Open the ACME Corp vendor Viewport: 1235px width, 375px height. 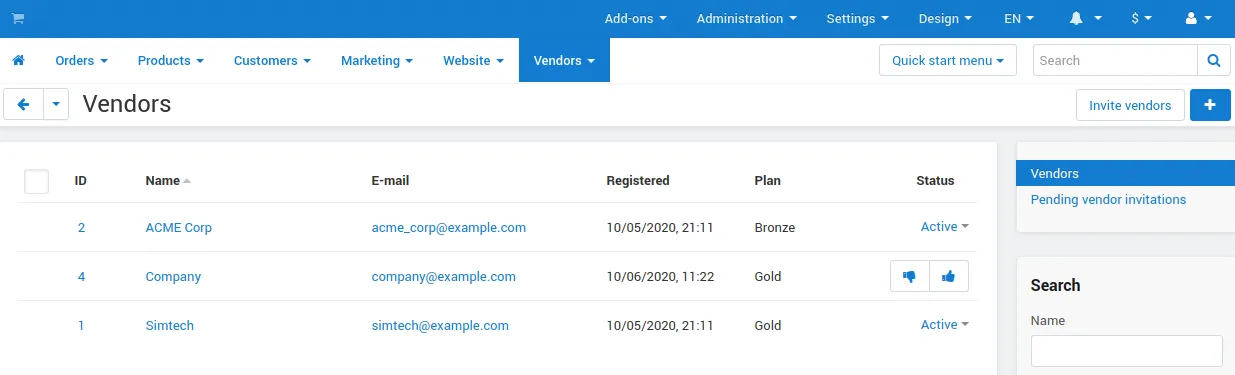[x=178, y=228]
